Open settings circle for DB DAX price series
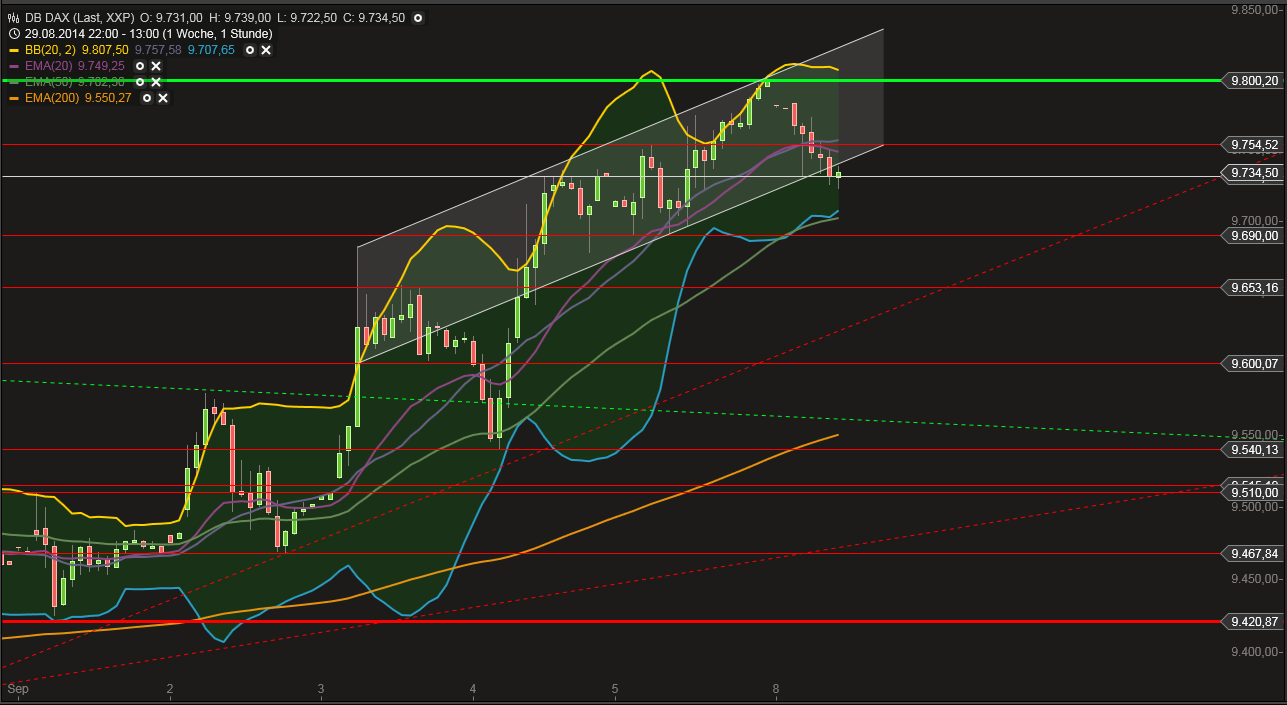This screenshot has height=705, width=1287. (417, 18)
